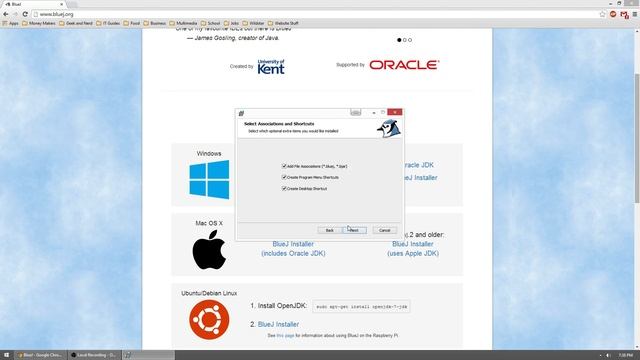Viewport: 640px width, 360px height.
Task: Open a new Chrome tab
Action: coord(72,4)
